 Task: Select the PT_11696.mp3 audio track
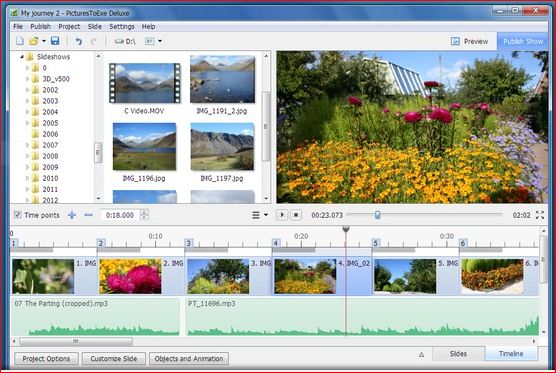pos(362,317)
